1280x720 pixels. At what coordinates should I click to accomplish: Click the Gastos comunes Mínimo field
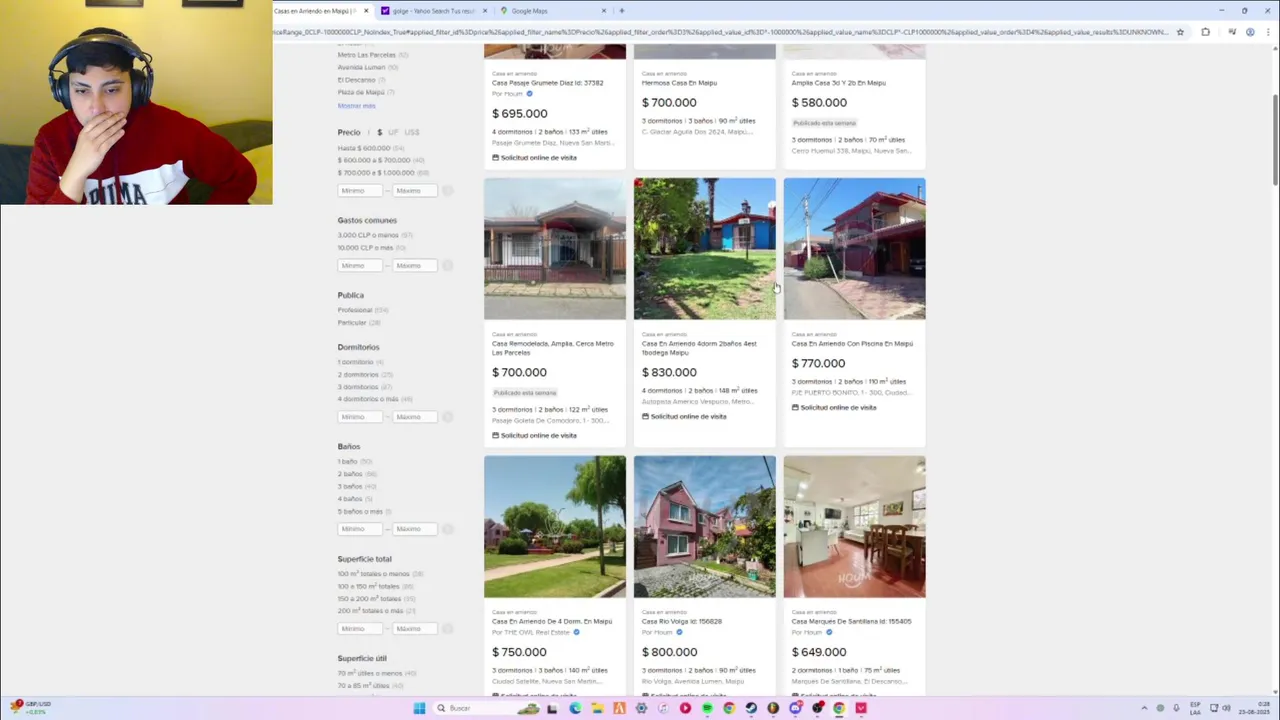361,265
